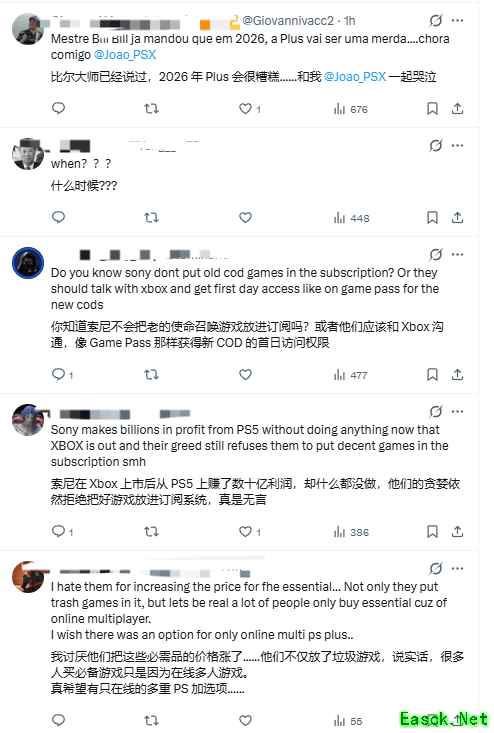Reply to the old cod games tweet
This screenshot has width=494, height=733.
point(62,374)
